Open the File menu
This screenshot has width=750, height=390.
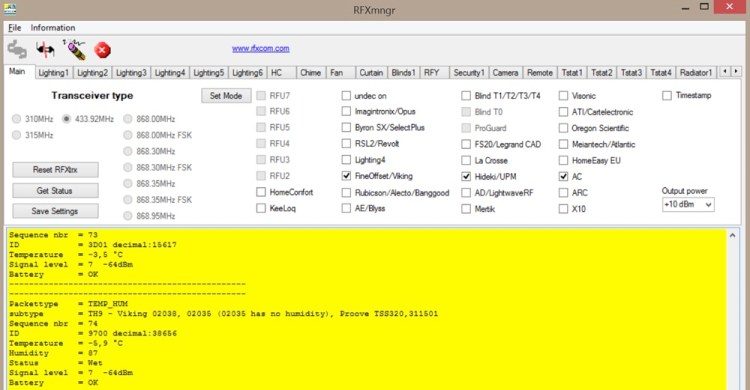tap(14, 28)
